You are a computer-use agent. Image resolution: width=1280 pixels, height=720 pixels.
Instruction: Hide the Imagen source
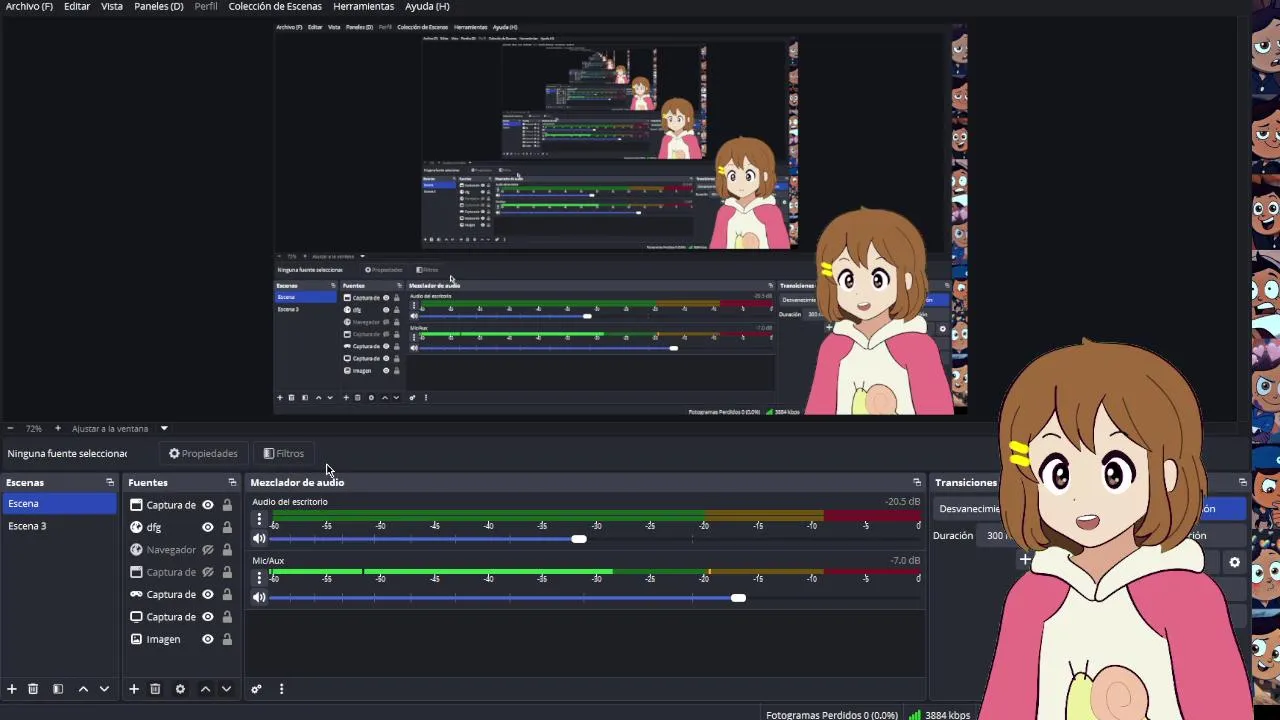tap(208, 640)
